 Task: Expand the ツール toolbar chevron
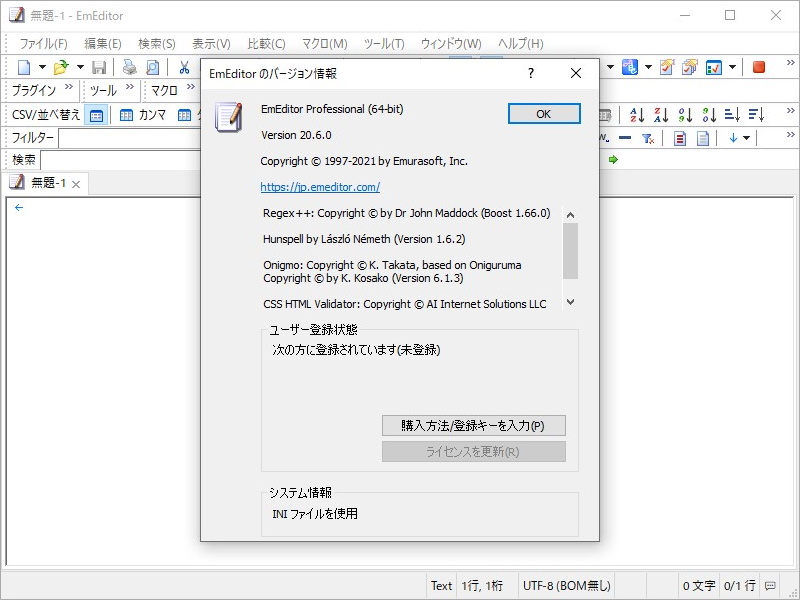[x=128, y=87]
